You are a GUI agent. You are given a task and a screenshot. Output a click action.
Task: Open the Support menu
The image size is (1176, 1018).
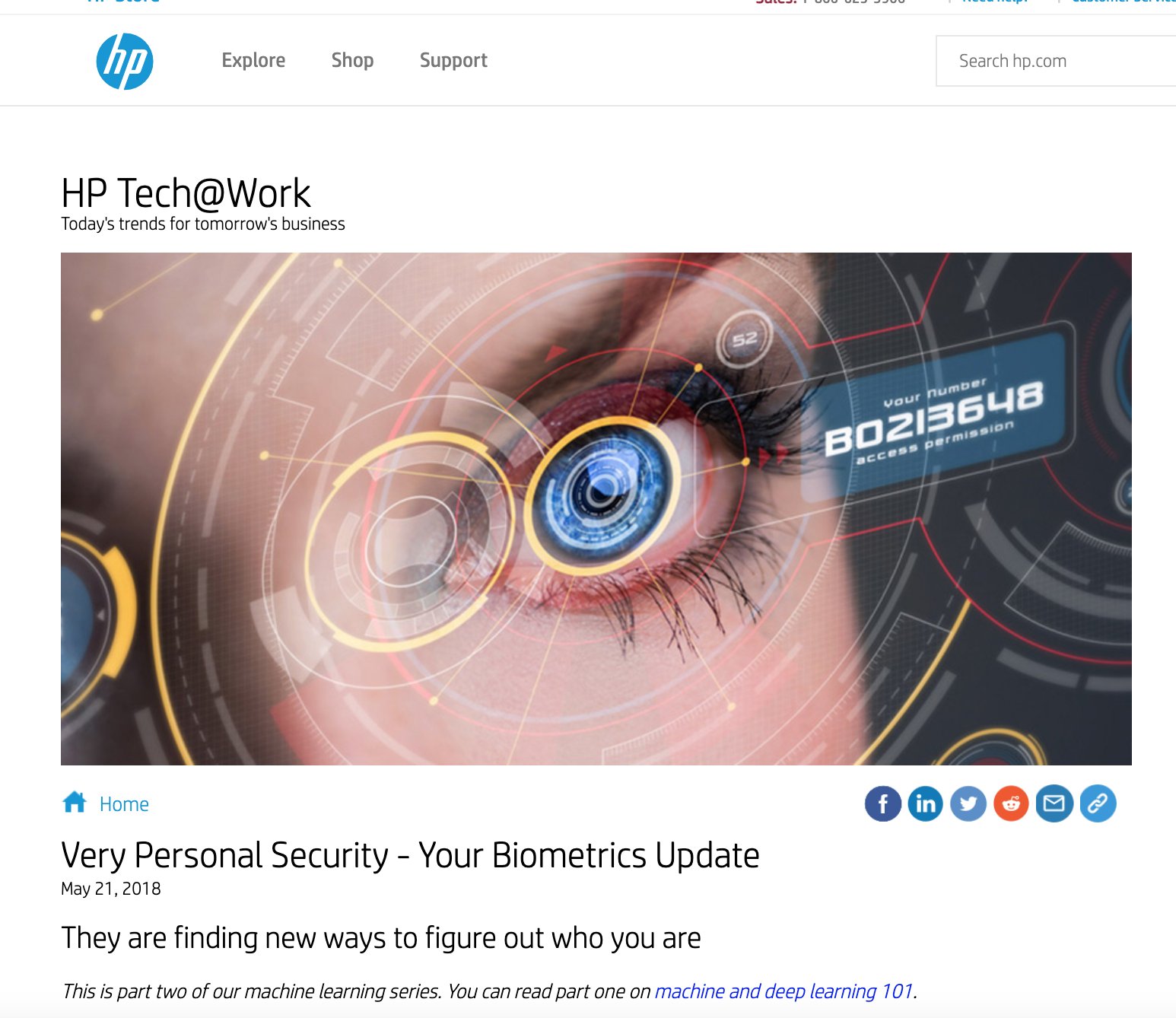453,60
